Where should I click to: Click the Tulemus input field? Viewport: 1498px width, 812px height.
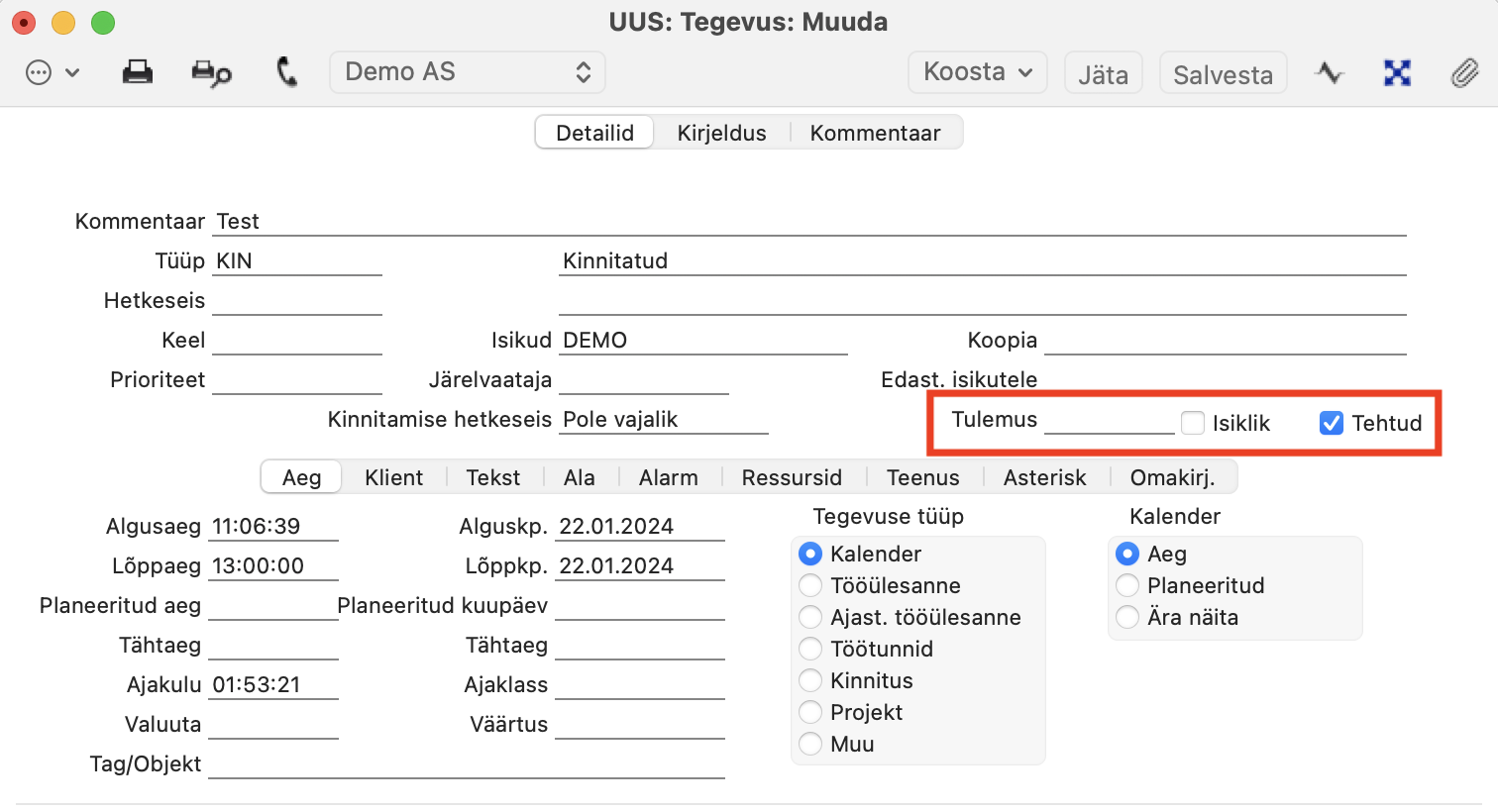pos(1110,420)
